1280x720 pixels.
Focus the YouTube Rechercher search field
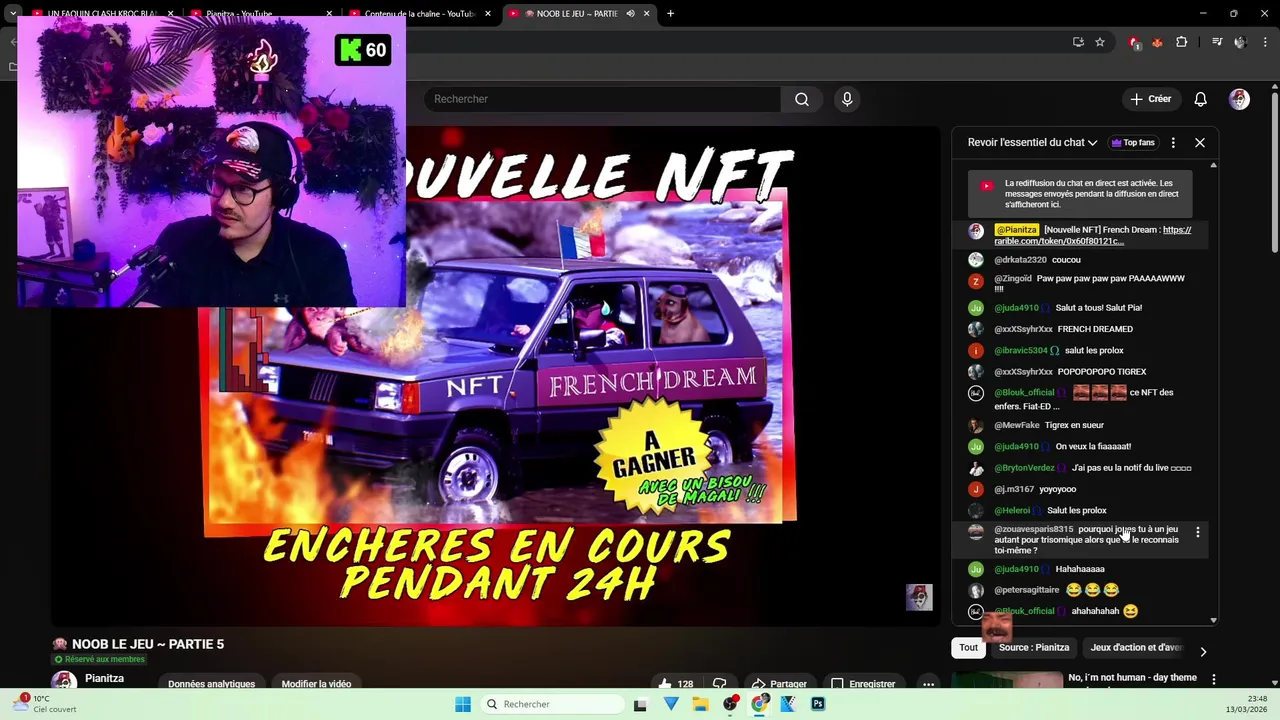[x=602, y=99]
